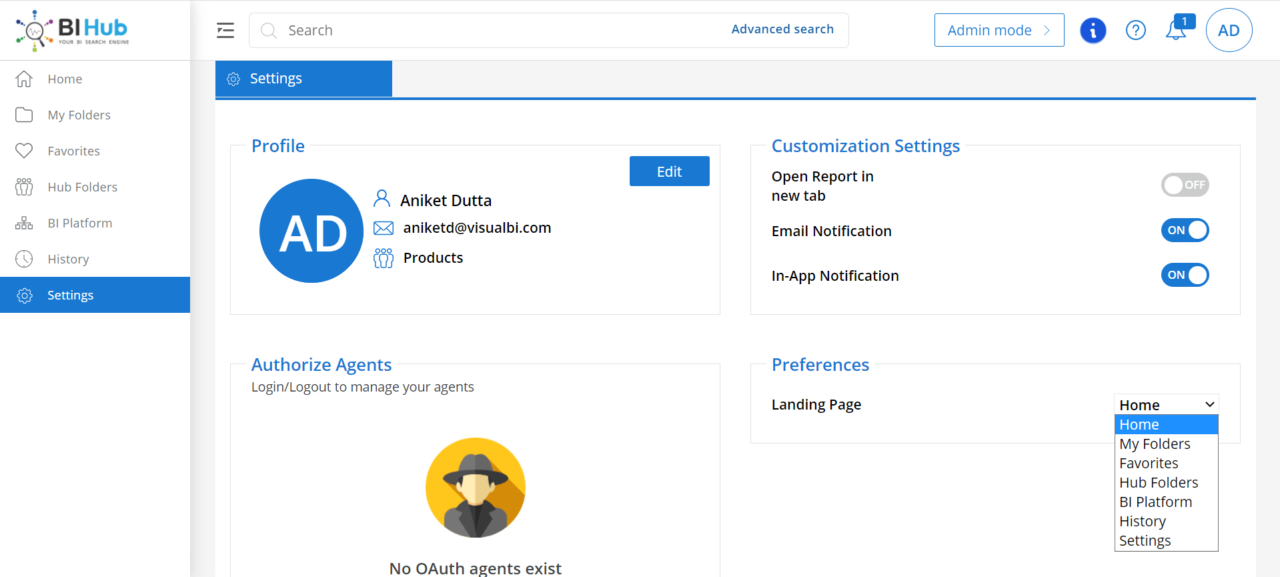Select Favorites in Landing Page list

coord(1167,463)
